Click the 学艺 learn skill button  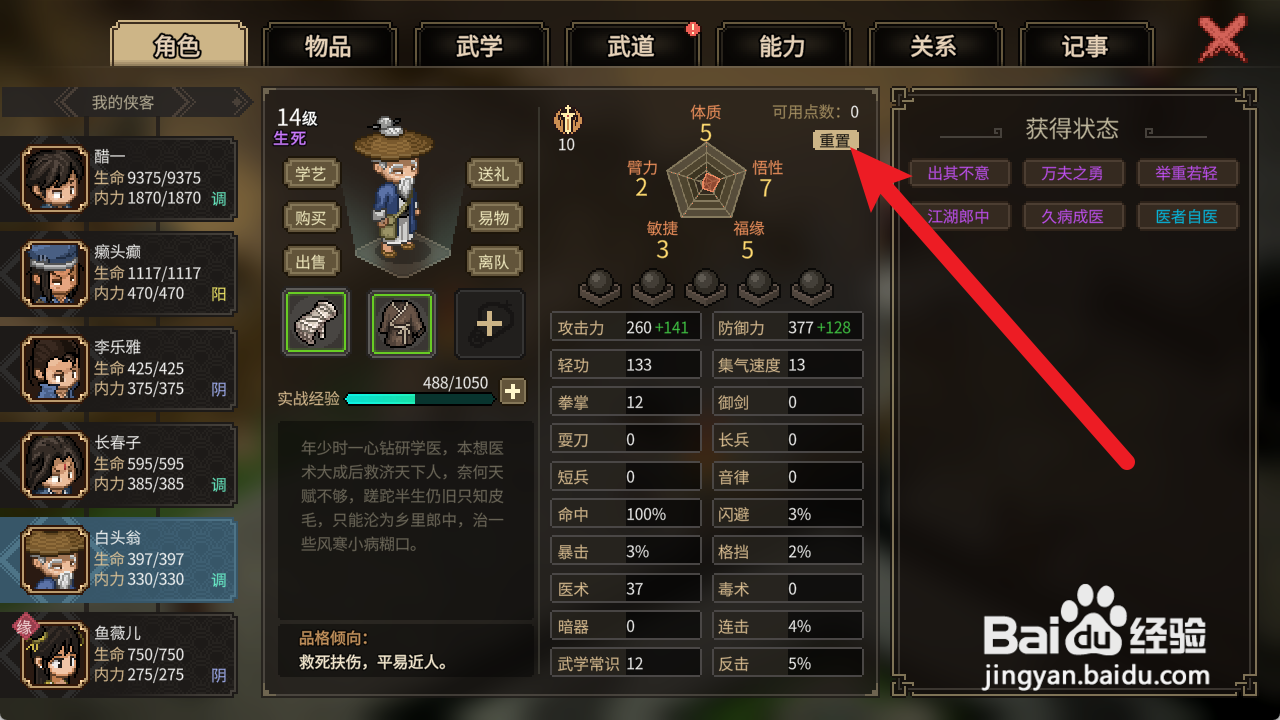311,173
